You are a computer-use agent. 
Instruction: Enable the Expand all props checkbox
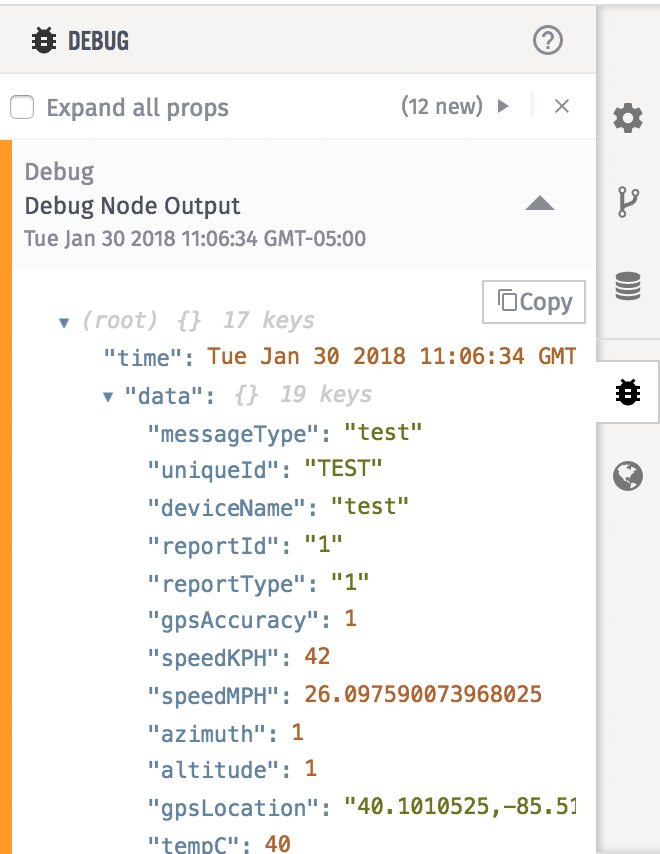click(22, 107)
